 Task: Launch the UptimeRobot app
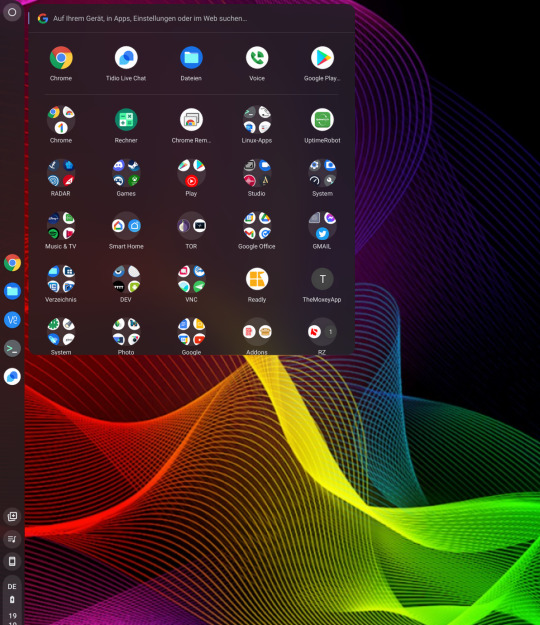pyautogui.click(x=322, y=120)
